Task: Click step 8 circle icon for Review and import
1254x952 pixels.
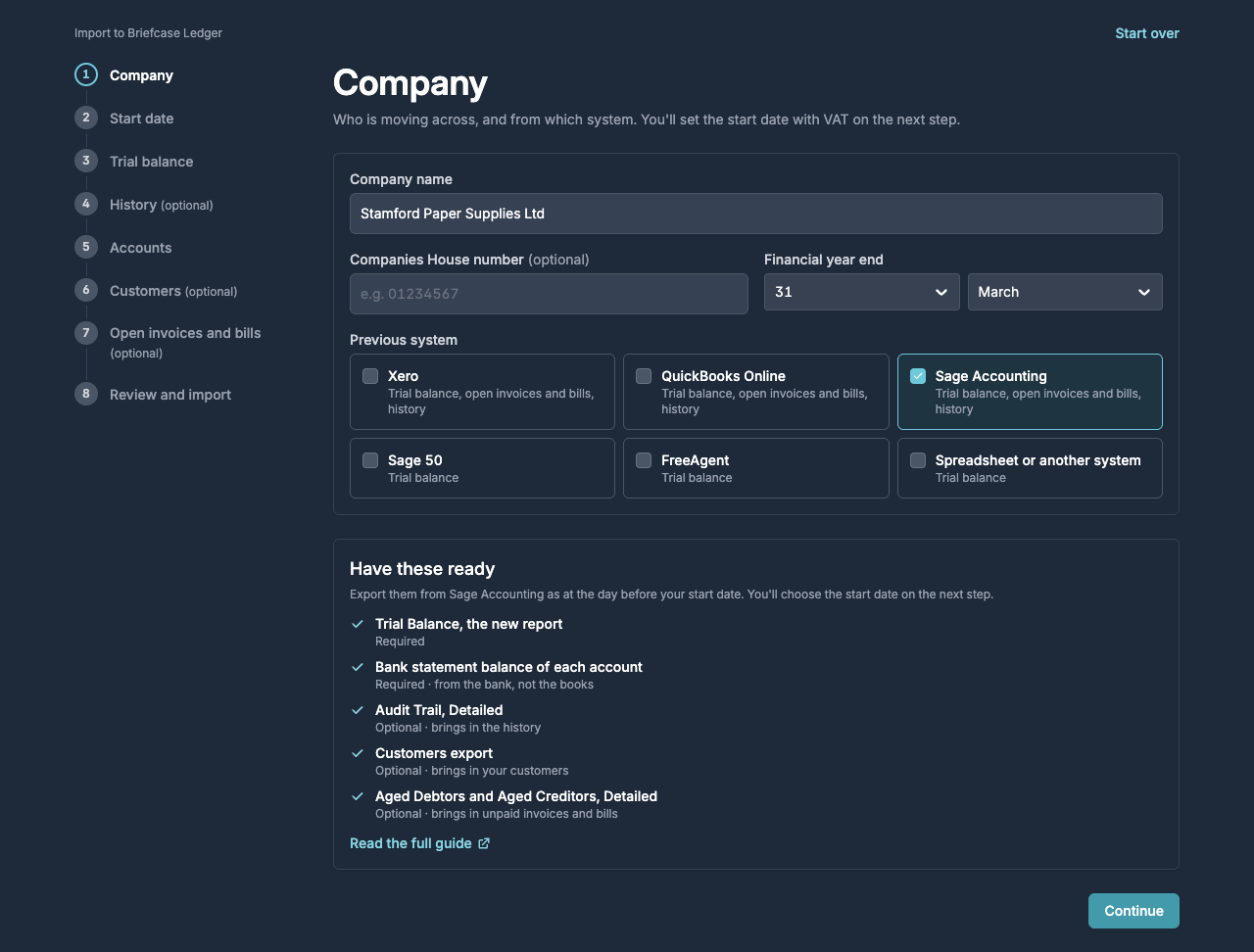Action: [86, 394]
